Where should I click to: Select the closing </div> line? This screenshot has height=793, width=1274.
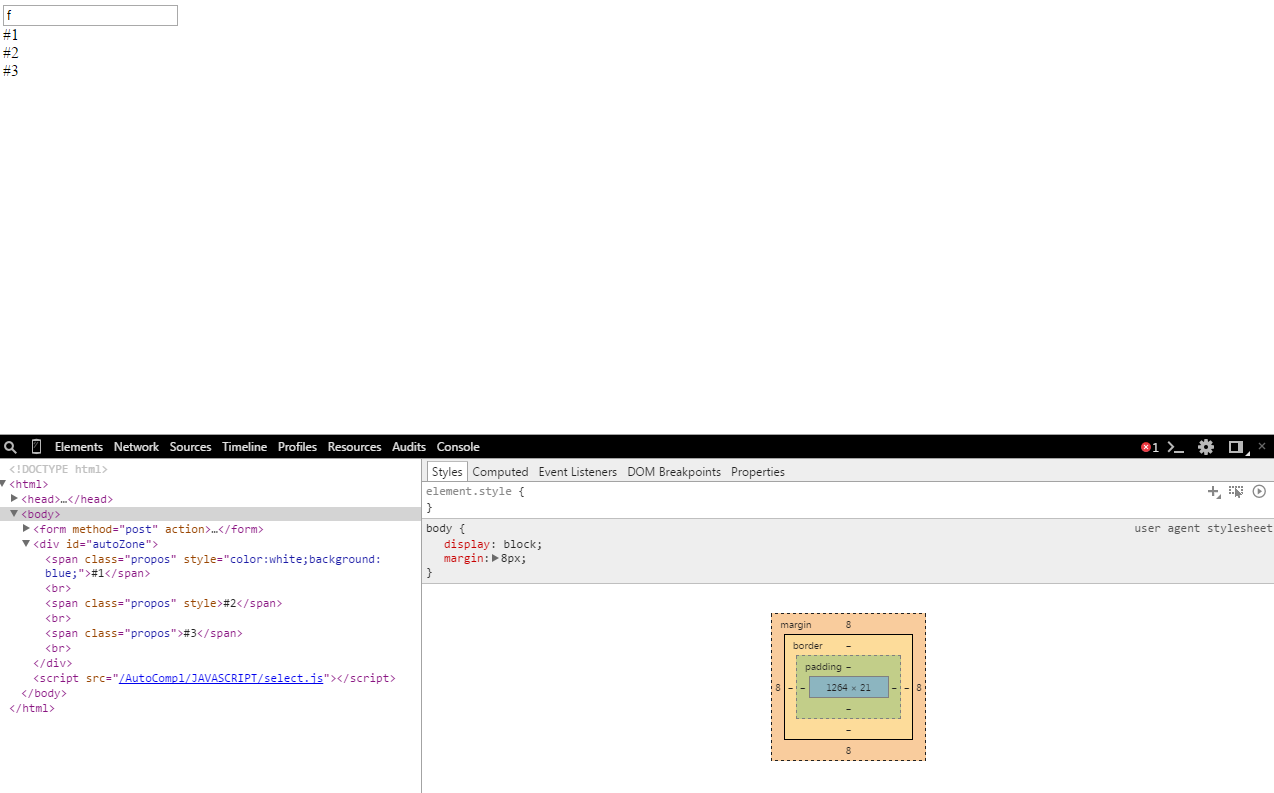click(52, 663)
